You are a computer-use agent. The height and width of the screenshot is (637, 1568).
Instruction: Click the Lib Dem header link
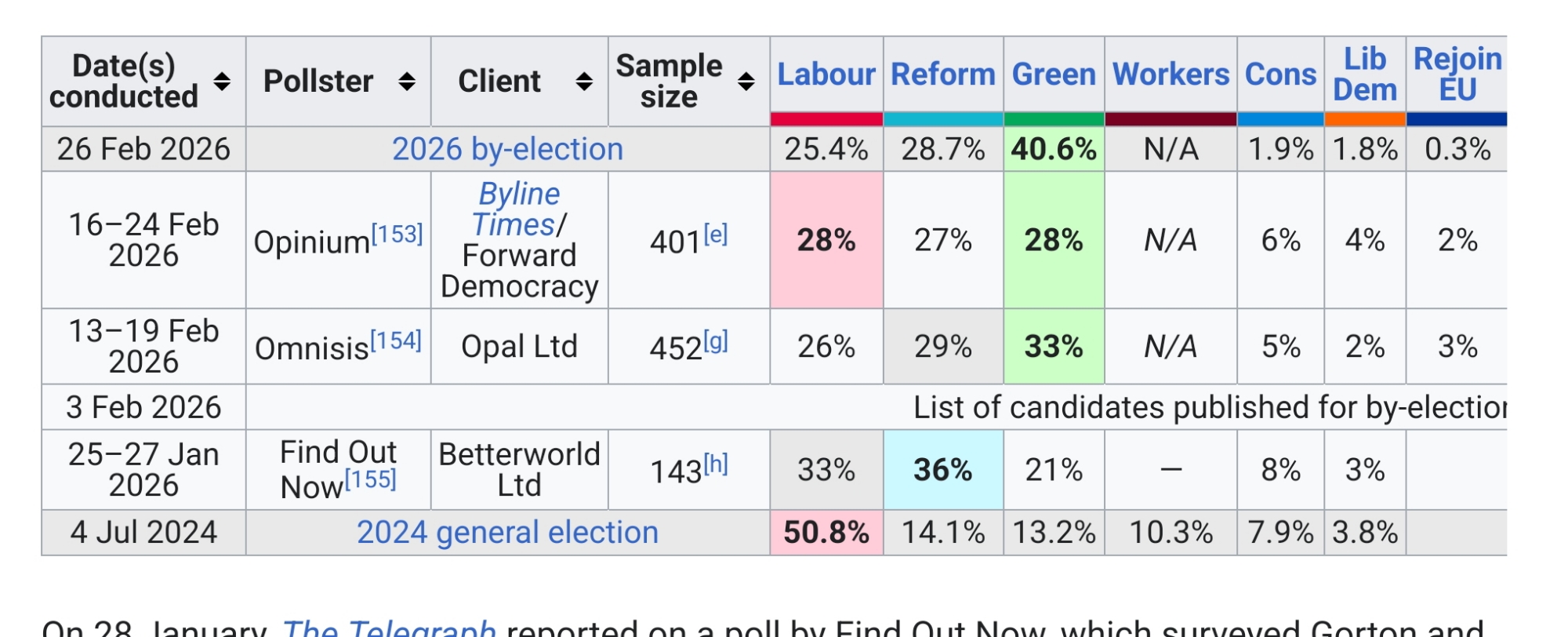(x=1364, y=75)
